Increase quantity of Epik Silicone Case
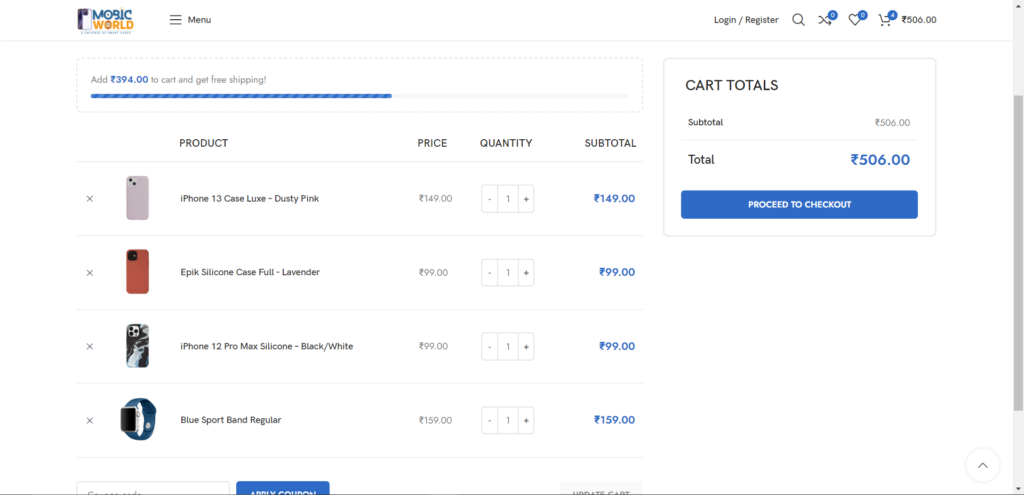The image size is (1024, 495). coord(526,272)
